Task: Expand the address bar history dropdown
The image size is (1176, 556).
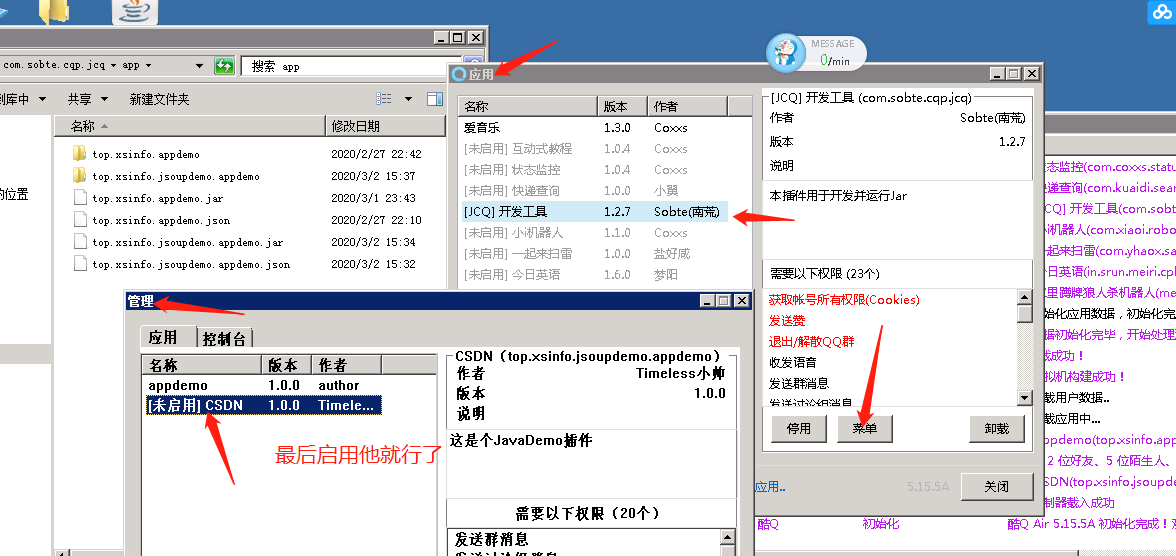Action: coord(199,65)
